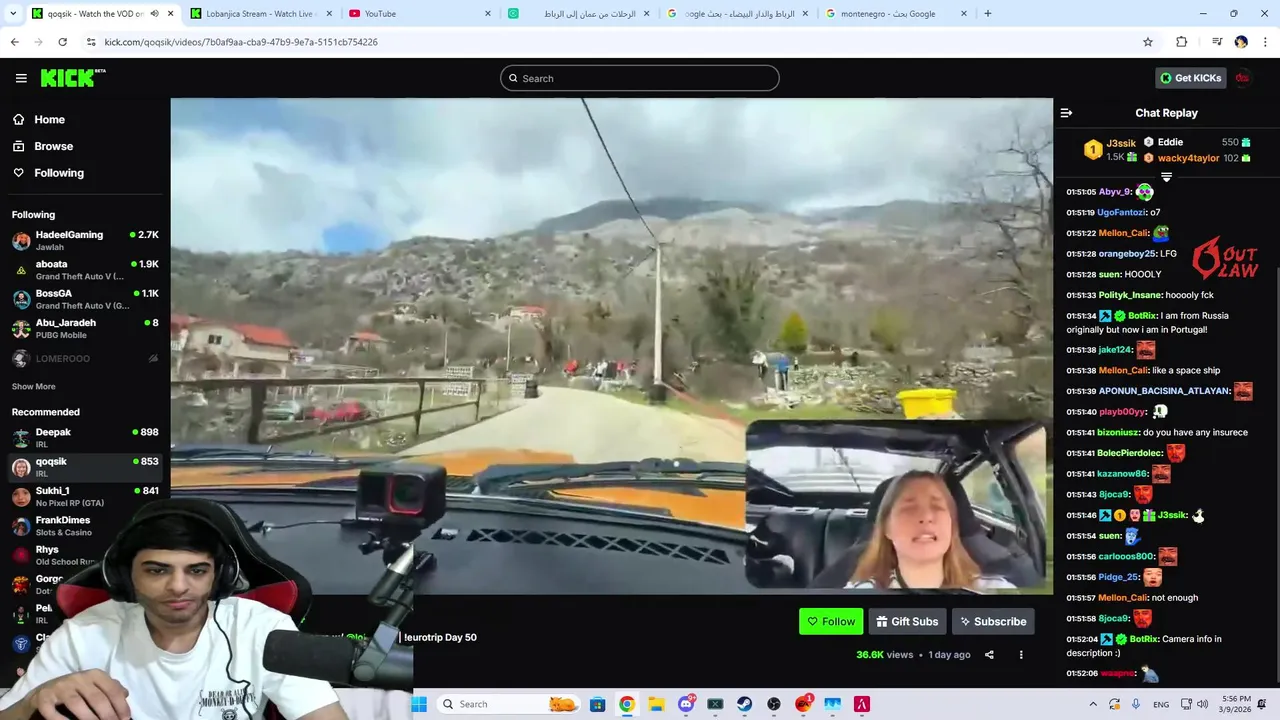Image resolution: width=1280 pixels, height=720 pixels.
Task: Click gifter Eddie on leaderboard
Action: [x=1171, y=142]
